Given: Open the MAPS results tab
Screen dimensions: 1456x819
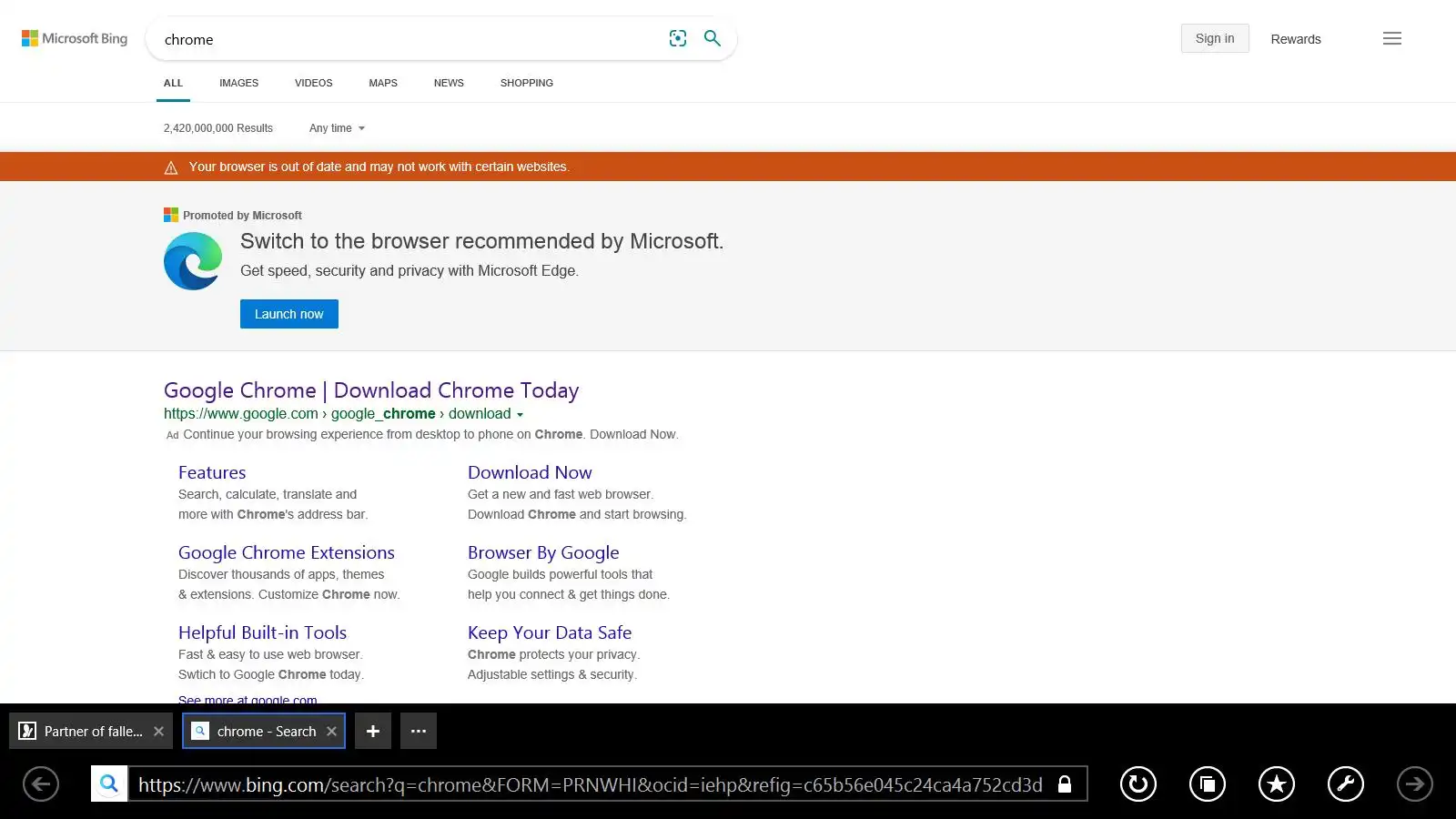Looking at the screenshot, I should click(383, 83).
